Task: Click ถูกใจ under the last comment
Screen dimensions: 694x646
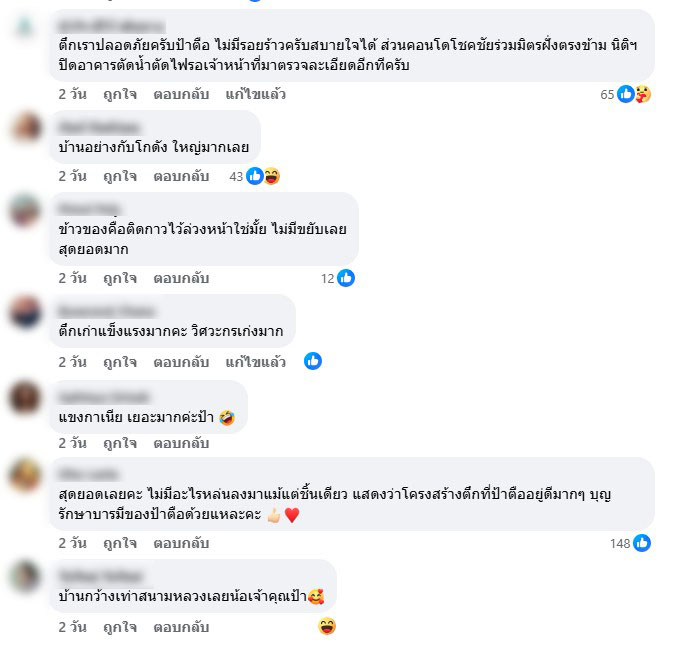Action: (120, 627)
